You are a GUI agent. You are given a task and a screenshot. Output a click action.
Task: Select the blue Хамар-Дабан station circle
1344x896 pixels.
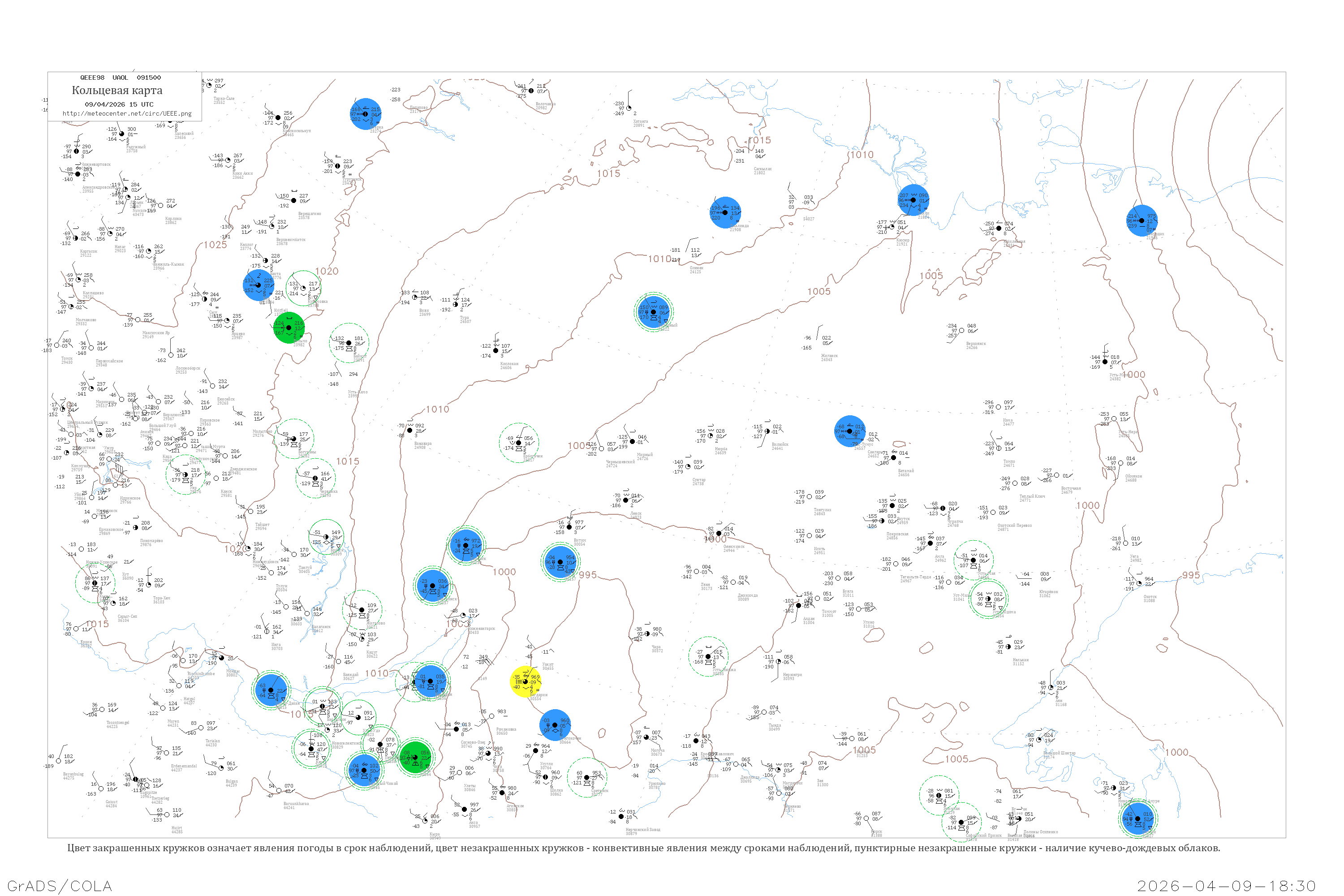(x=271, y=690)
